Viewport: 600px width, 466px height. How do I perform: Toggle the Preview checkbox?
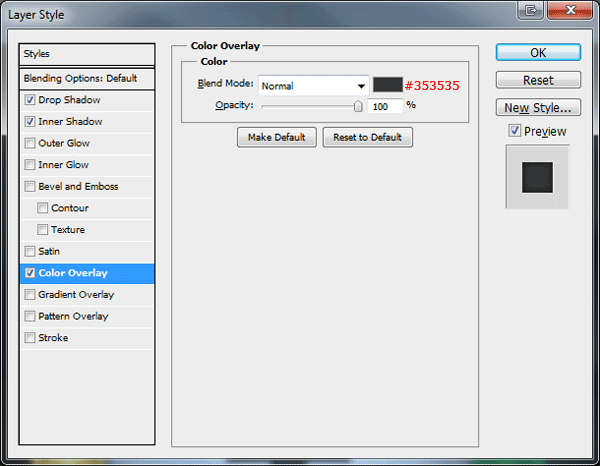point(515,131)
